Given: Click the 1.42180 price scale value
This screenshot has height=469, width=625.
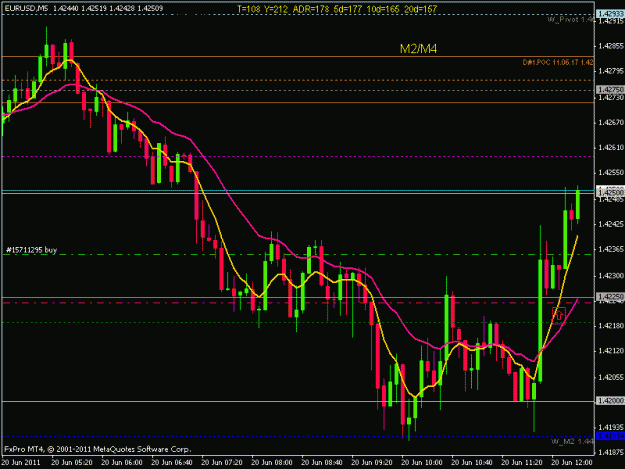Looking at the screenshot, I should coord(611,326).
